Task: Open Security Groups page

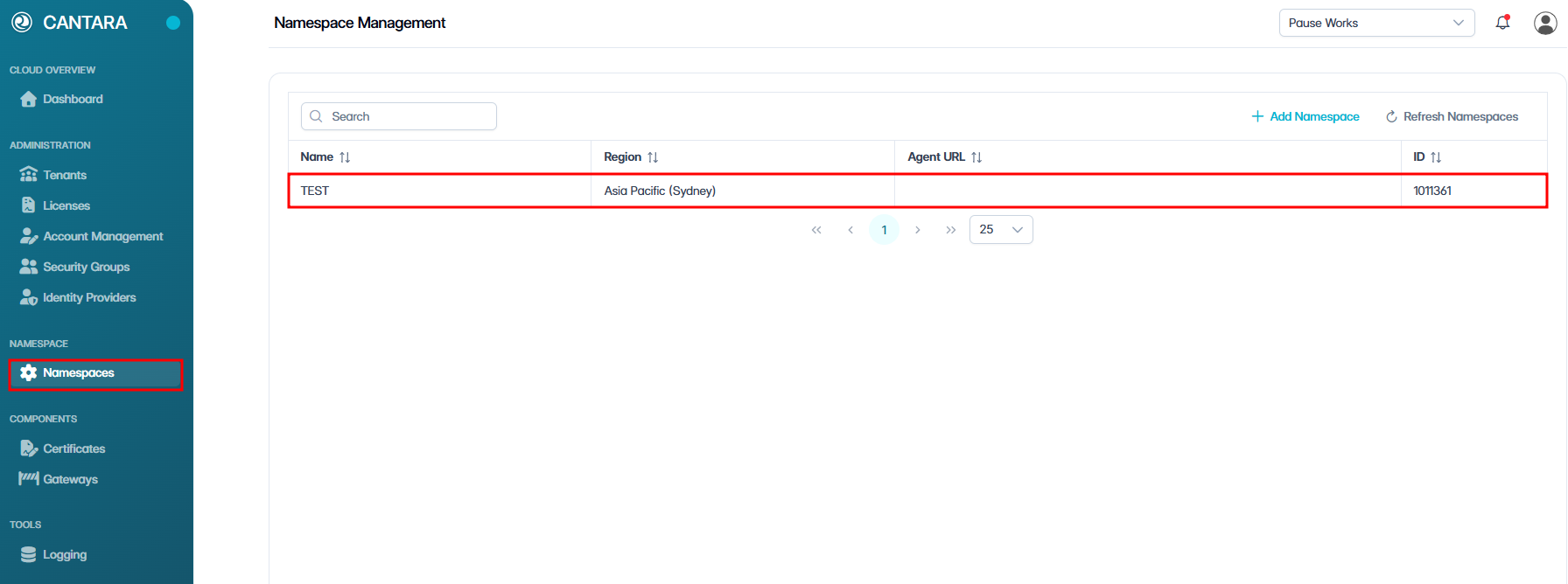Action: 86,267
